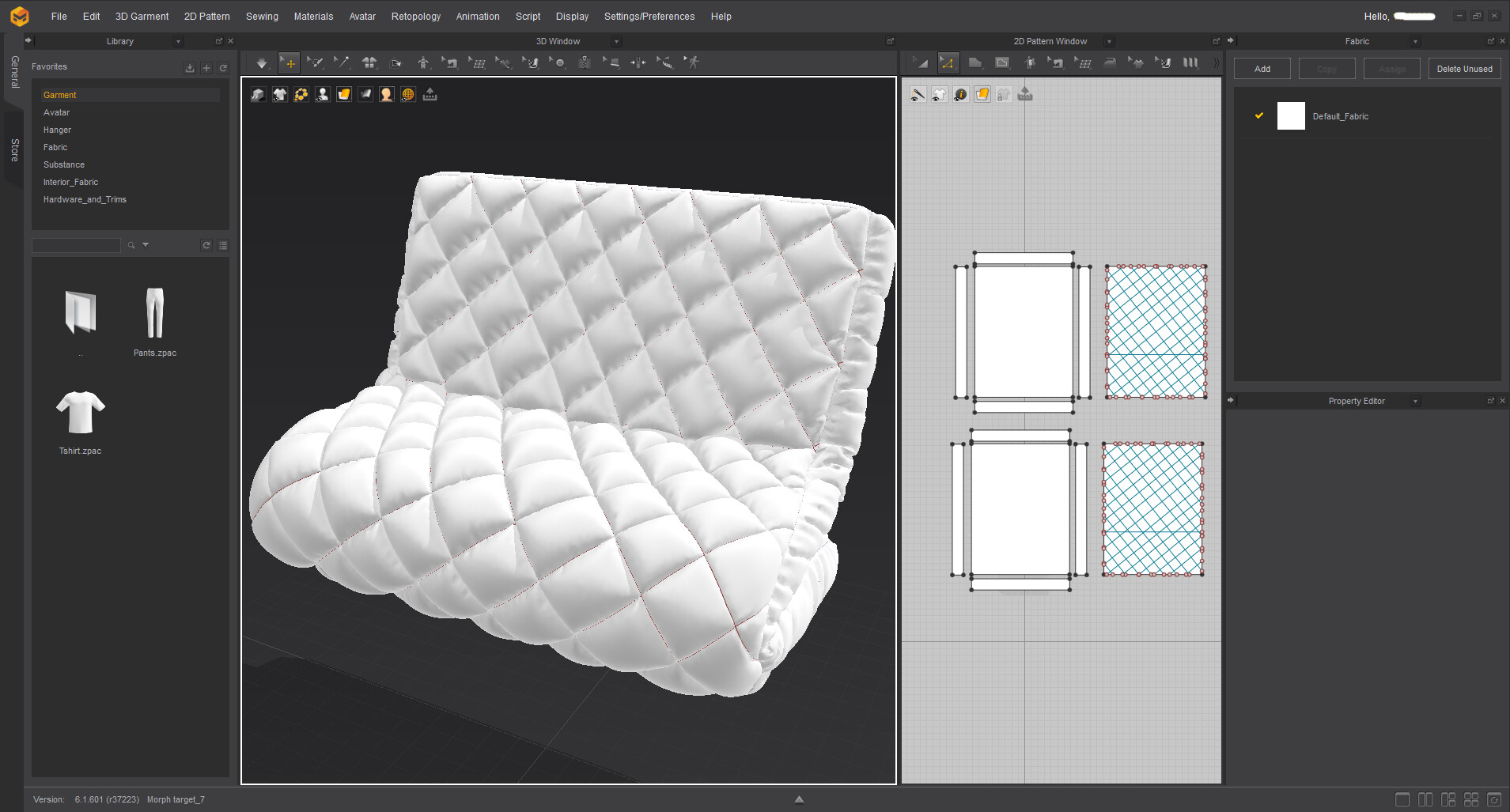Select the steam iron tool
The width and height of the screenshot is (1510, 812).
(x=1110, y=62)
